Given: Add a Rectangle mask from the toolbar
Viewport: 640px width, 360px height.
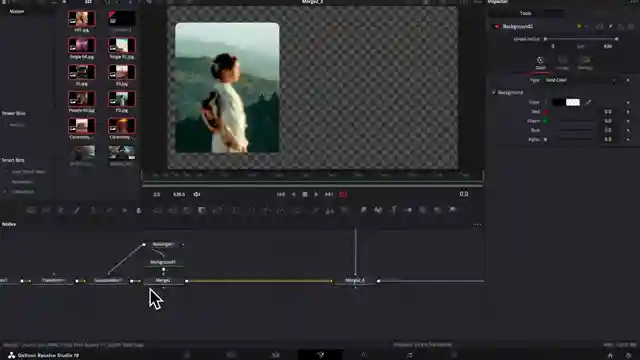Looking at the screenshot, I should click(236, 210).
